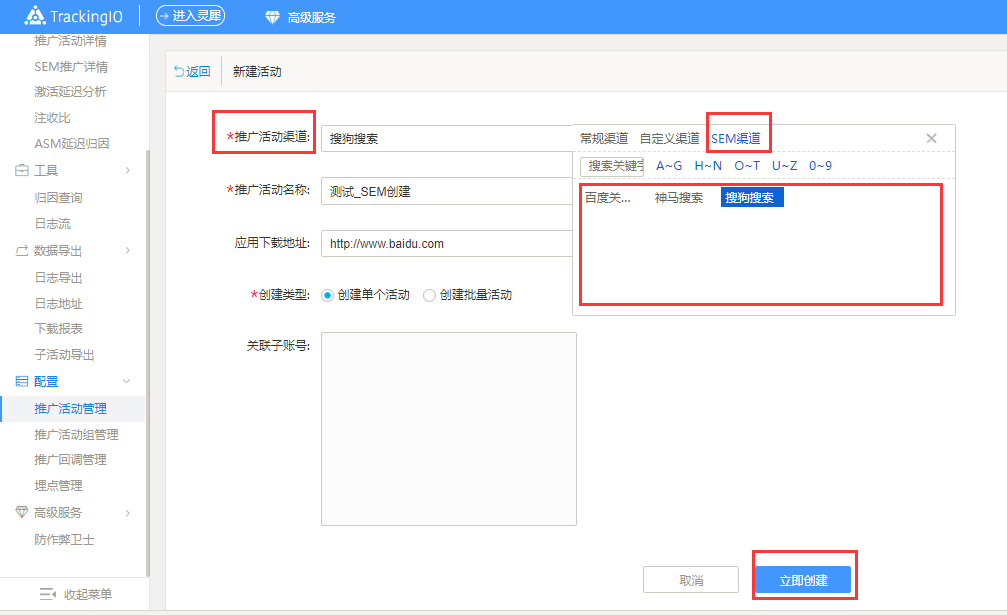Click the 推广活动名称 input field
This screenshot has width=1007, height=615.
446,191
